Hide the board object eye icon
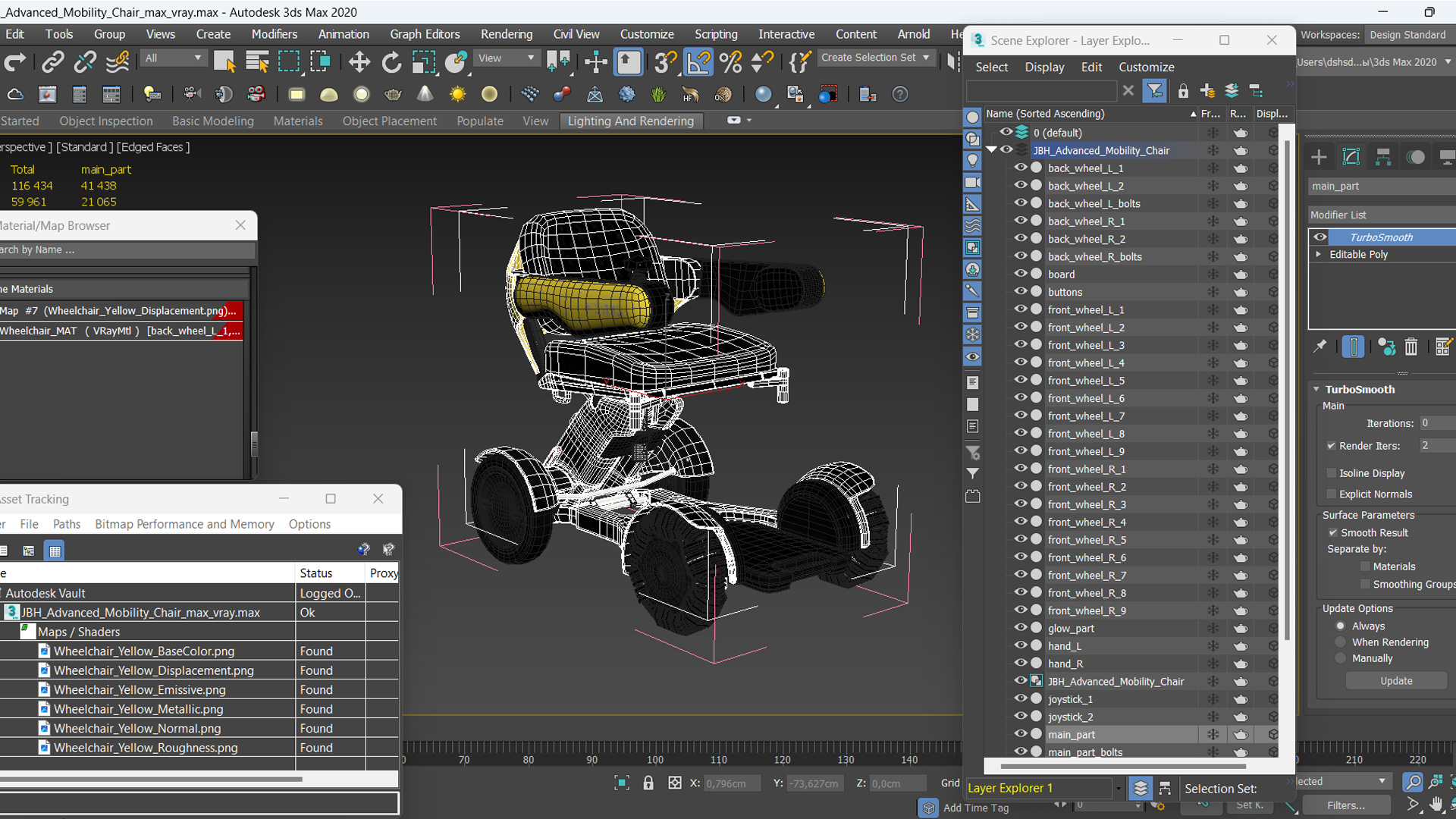Viewport: 1456px width, 819px height. pyautogui.click(x=1020, y=274)
